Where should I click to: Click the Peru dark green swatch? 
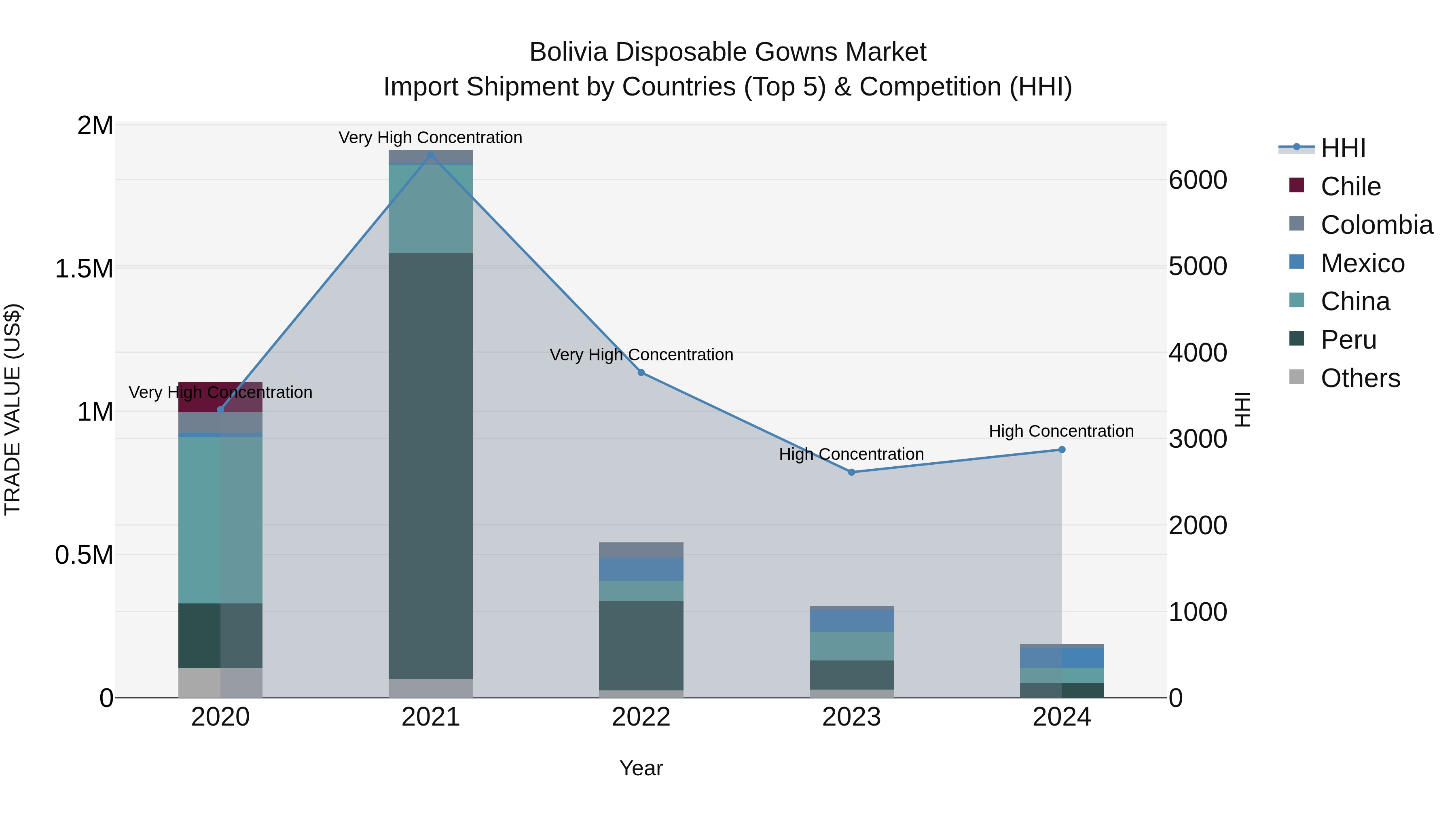click(x=1297, y=339)
